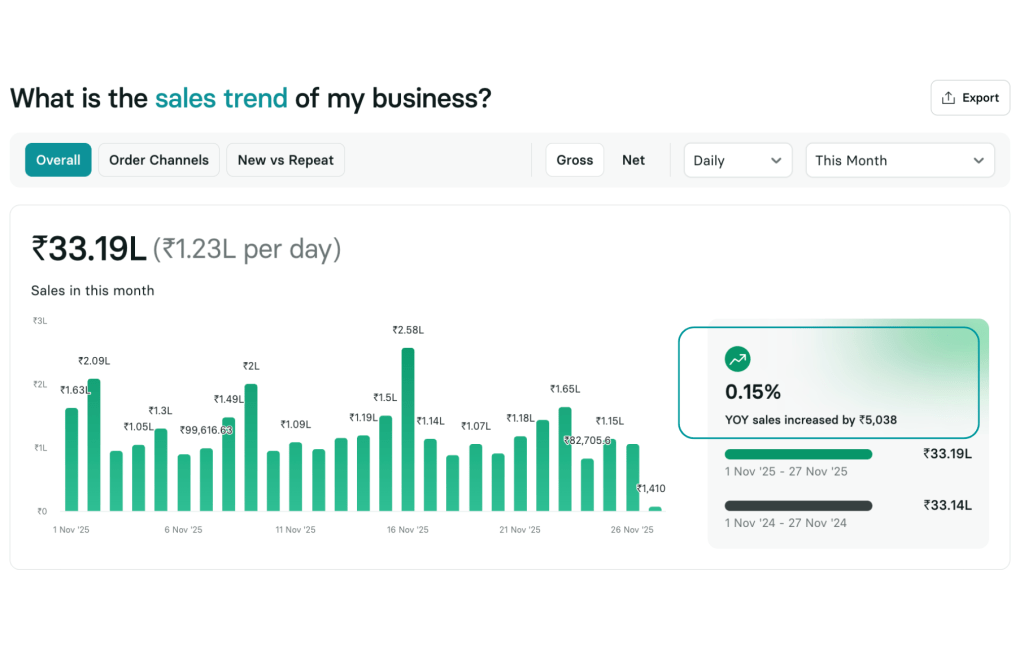Viewport: 1024px width, 653px height.
Task: Click the ₹1.63L first bar of November
Action: [x=71, y=460]
